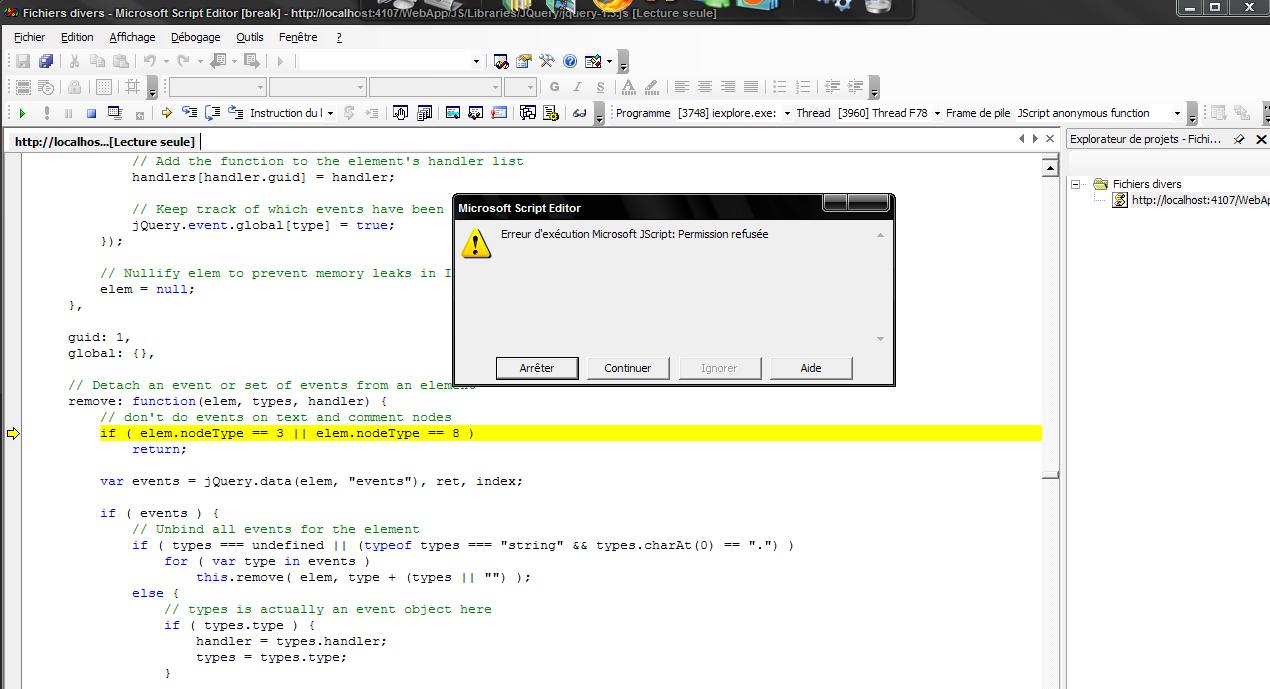The width and height of the screenshot is (1270, 689).
Task: Open the Débogage menu
Action: (x=195, y=37)
